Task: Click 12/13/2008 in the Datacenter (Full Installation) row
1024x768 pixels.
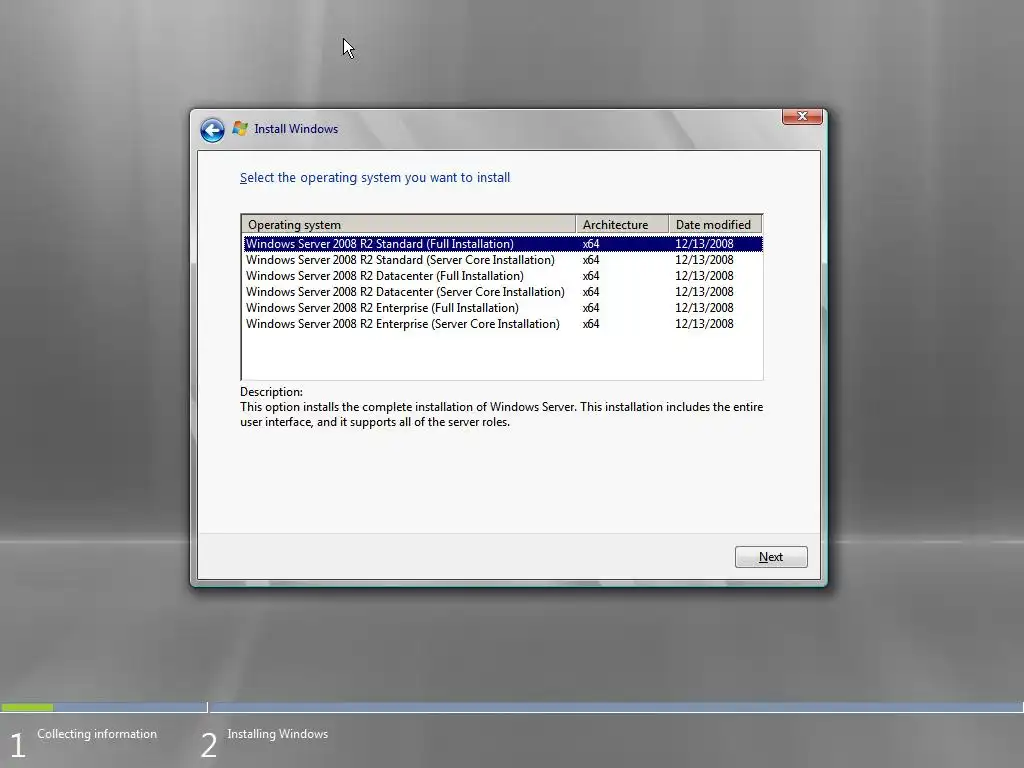Action: [x=704, y=276]
